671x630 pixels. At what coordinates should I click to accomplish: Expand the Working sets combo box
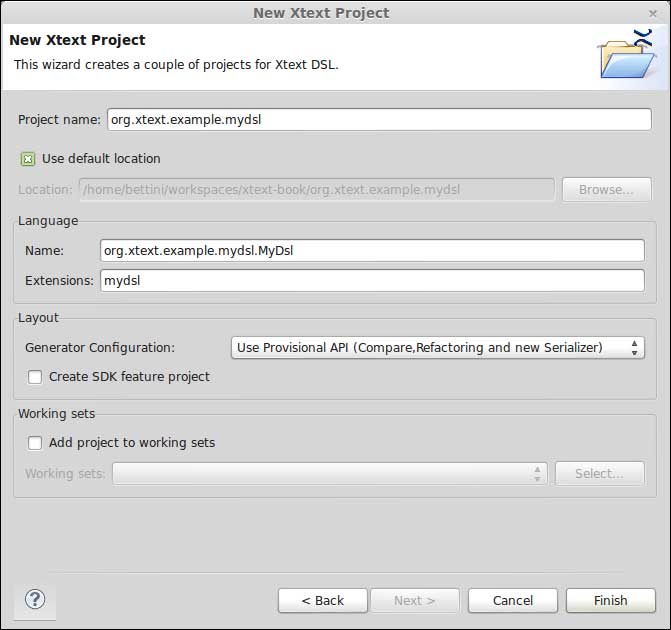click(x=329, y=473)
